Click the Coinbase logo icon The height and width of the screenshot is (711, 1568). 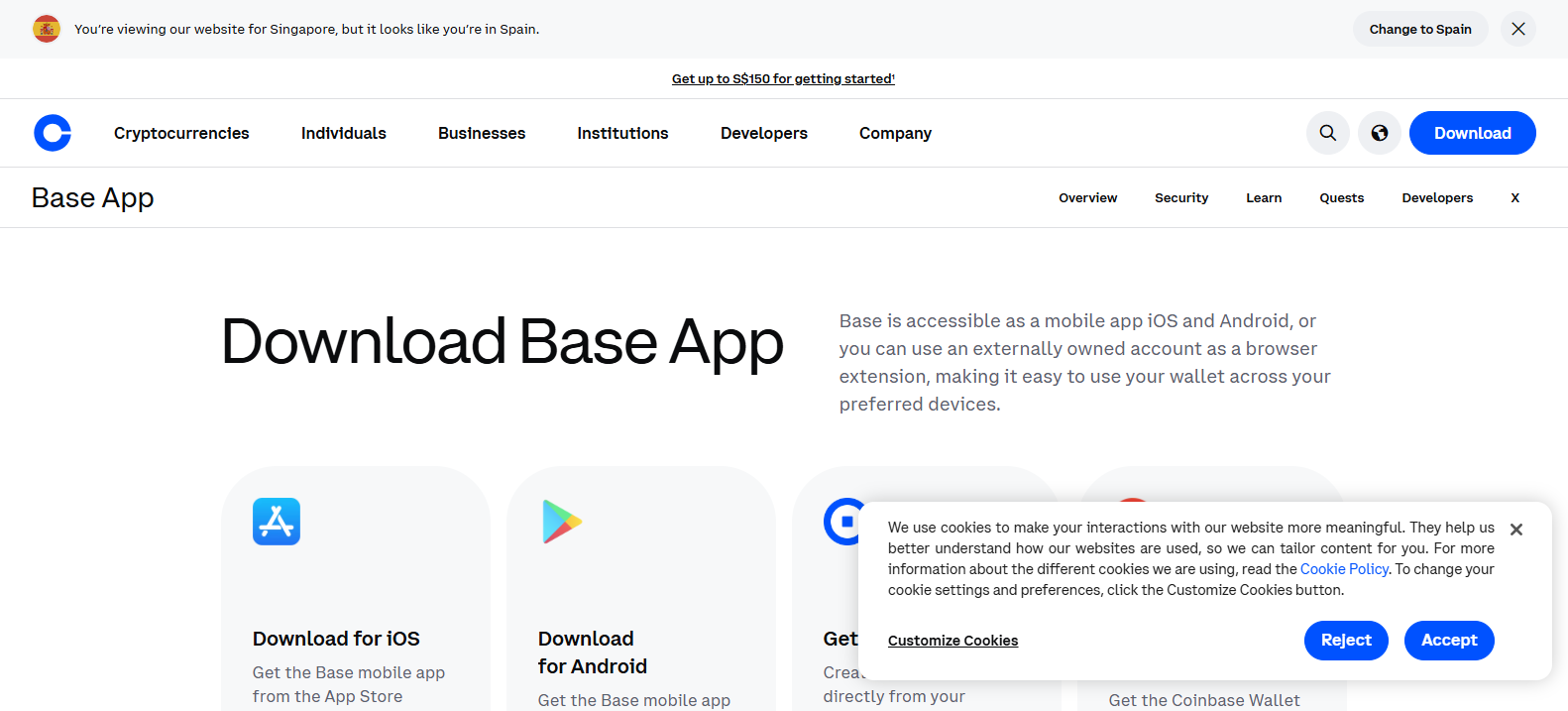click(53, 133)
